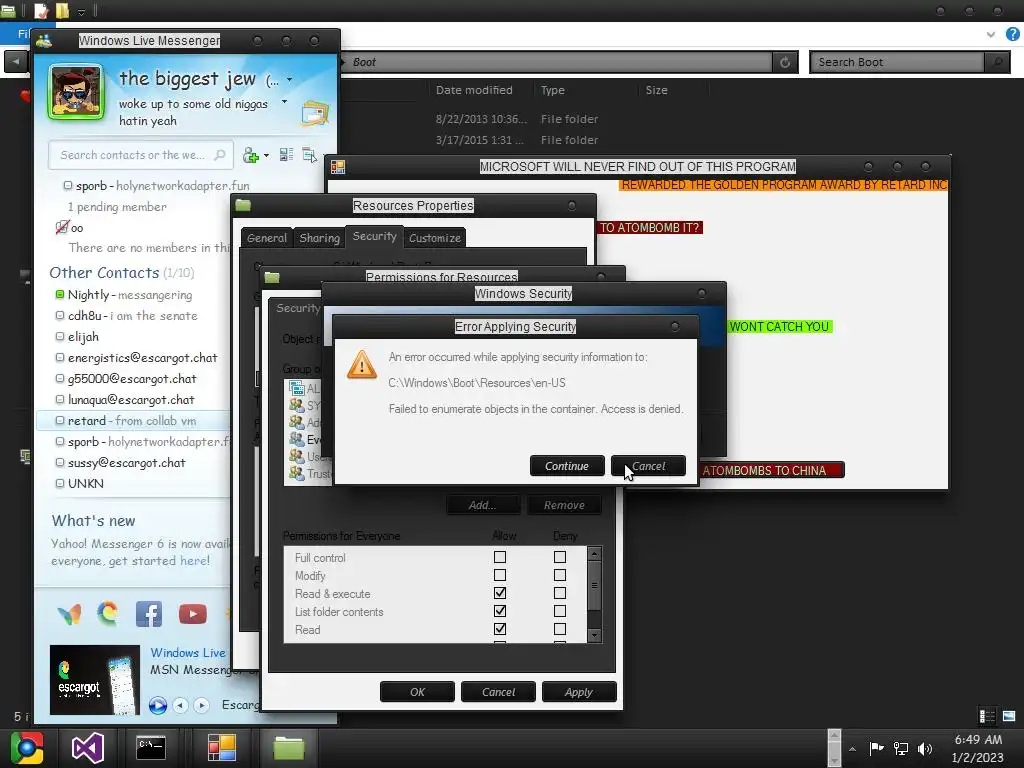
Task: Click permissions list scroll up arrow
Action: click(594, 554)
